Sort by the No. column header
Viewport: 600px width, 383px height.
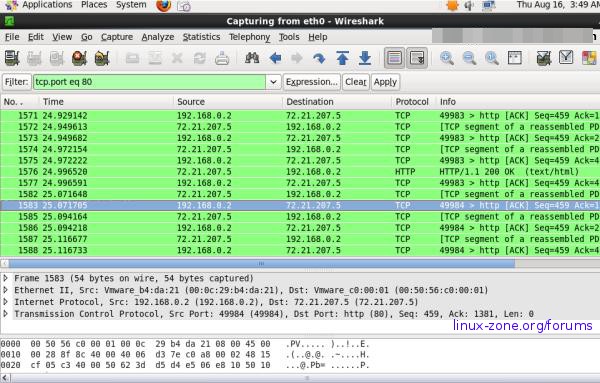click(20, 102)
